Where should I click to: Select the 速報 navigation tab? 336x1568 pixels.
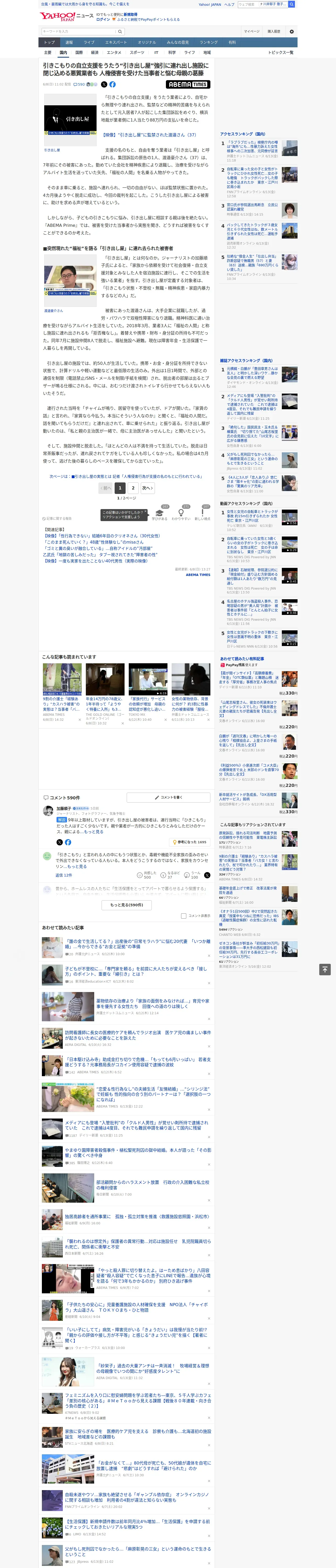click(69, 43)
